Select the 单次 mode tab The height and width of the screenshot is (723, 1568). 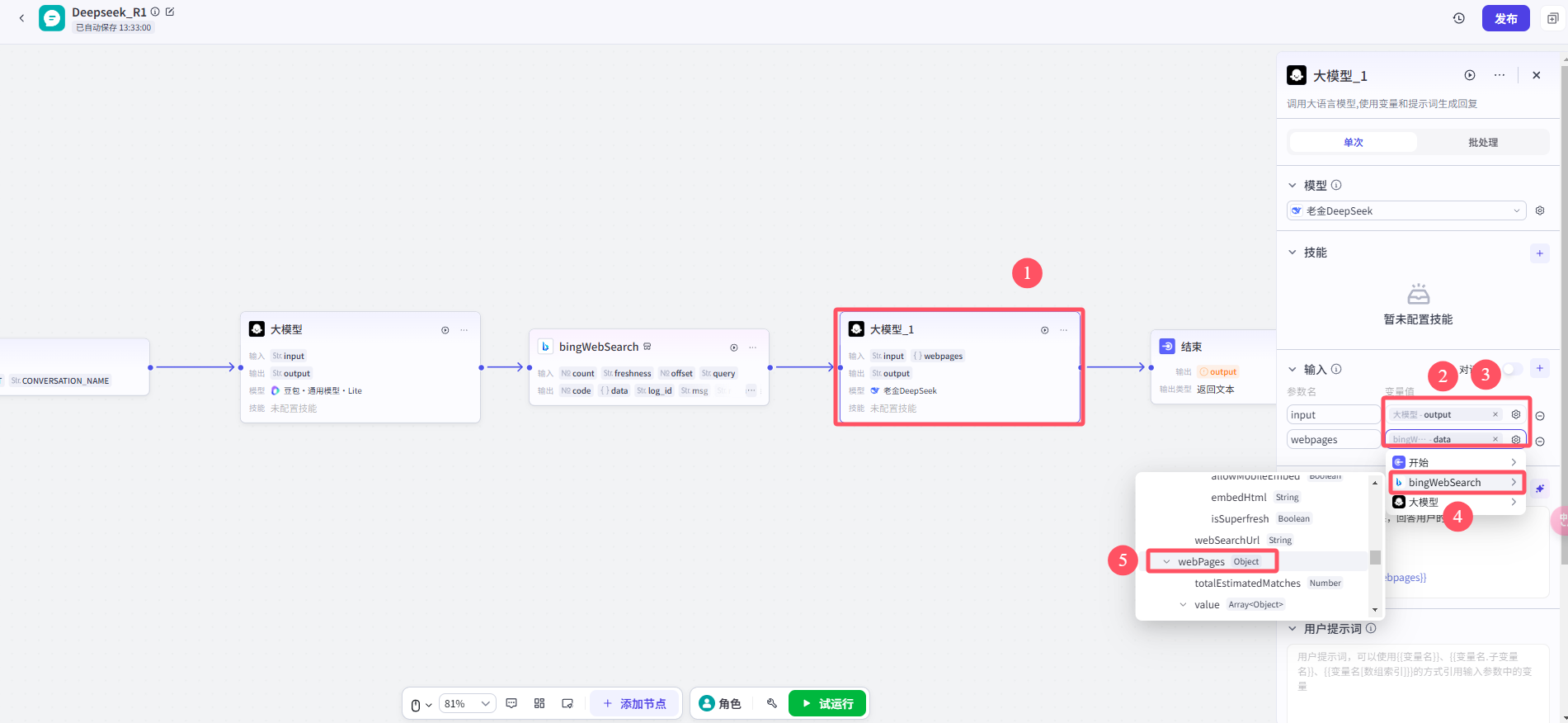tap(1353, 142)
